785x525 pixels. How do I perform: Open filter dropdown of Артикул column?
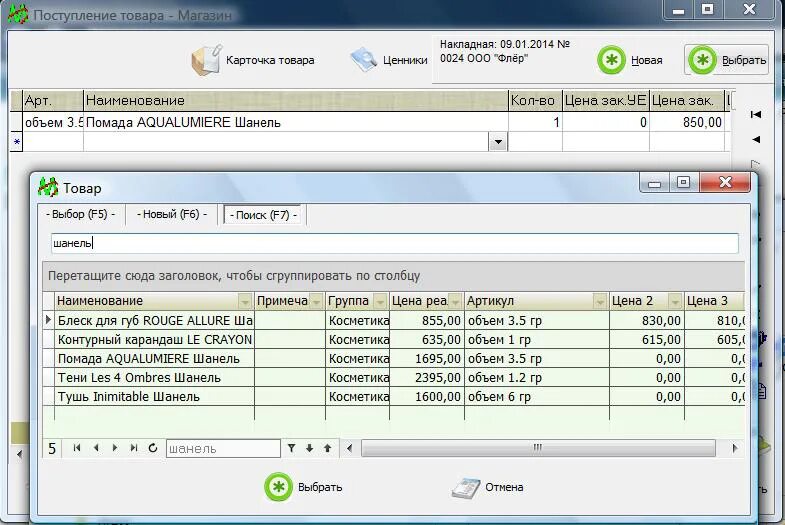(599, 301)
